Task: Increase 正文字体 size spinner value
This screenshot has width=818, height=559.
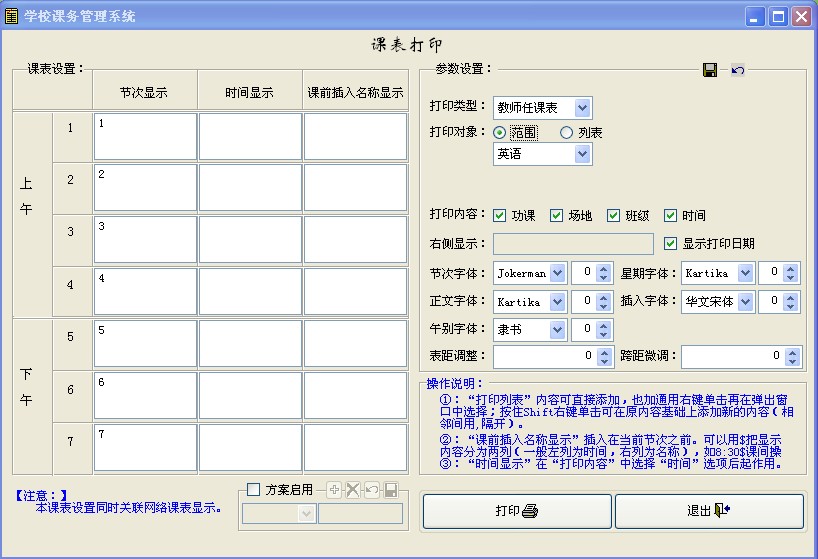Action: [x=604, y=297]
